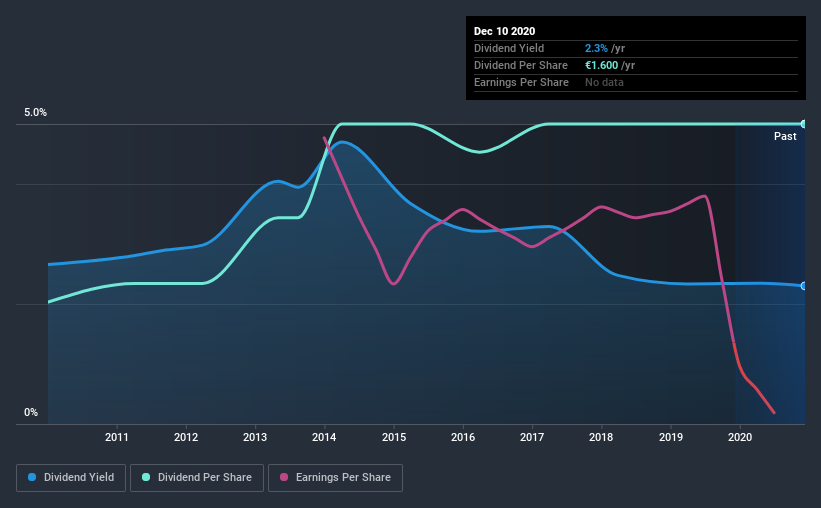Select the blue Dividend Yield endpoint marker

point(803,286)
